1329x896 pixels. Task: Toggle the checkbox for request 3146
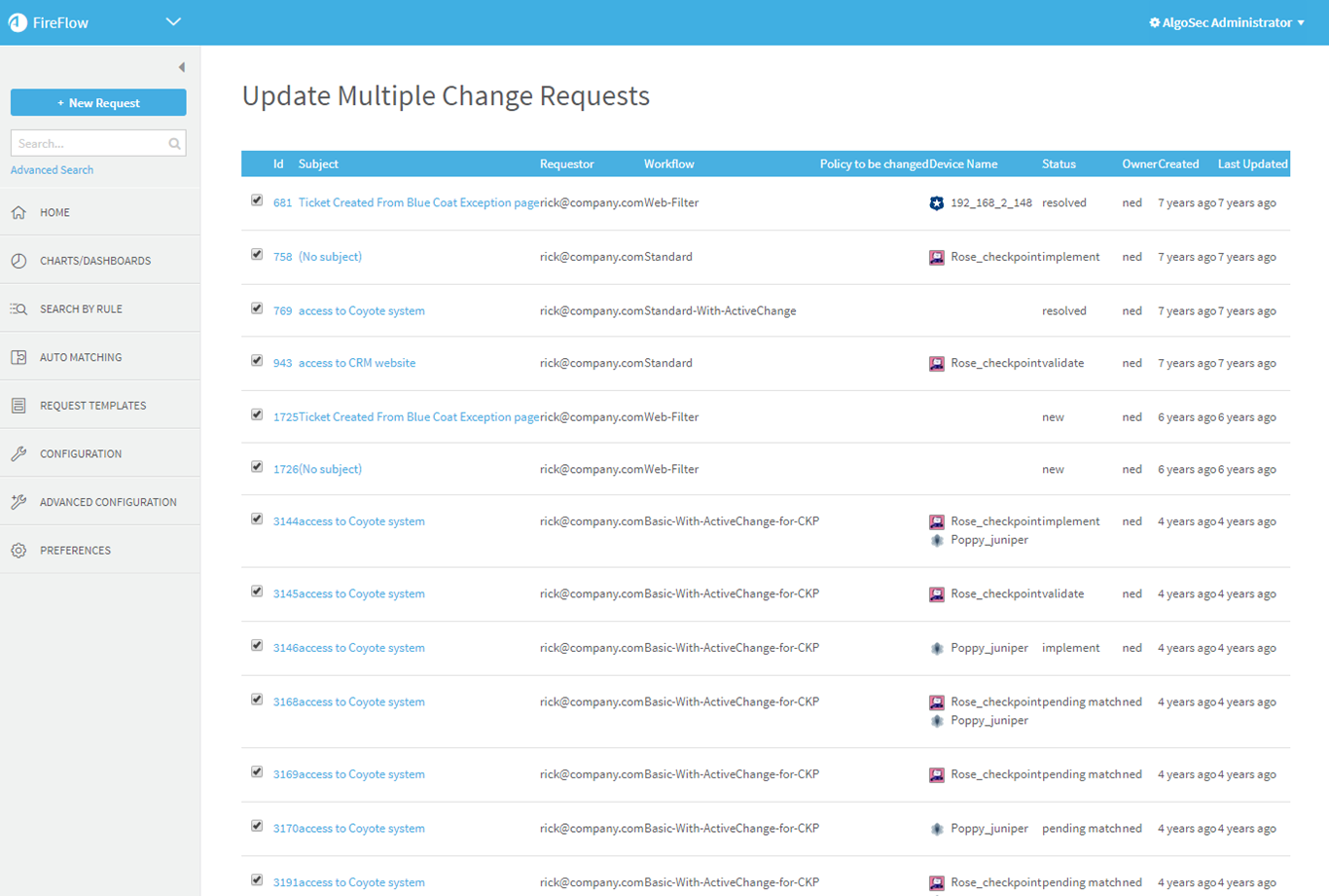point(257,646)
